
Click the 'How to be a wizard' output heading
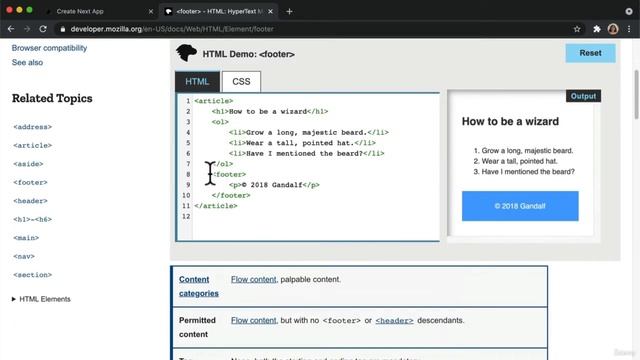pyautogui.click(x=510, y=121)
